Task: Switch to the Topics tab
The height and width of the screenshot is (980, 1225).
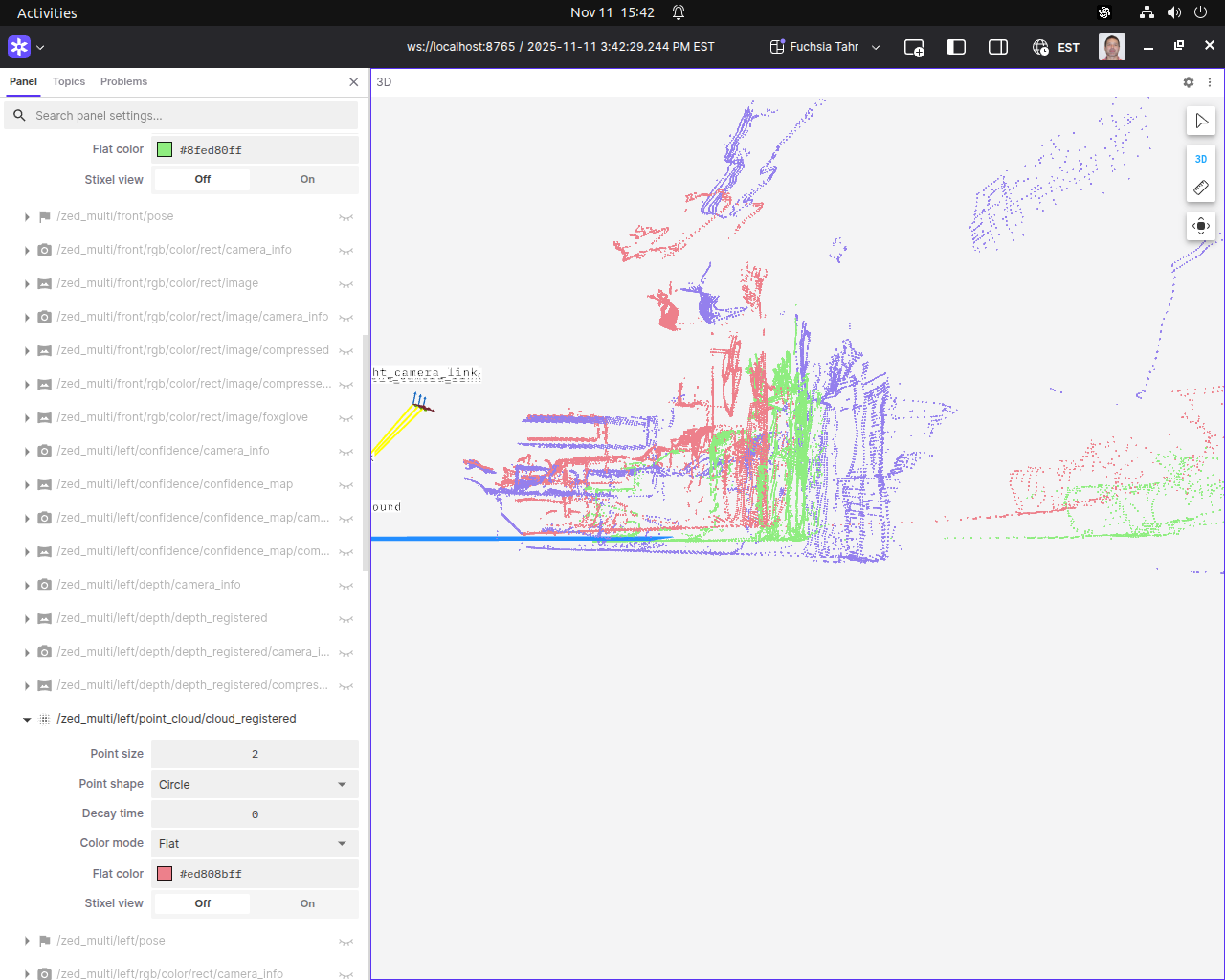Action: click(69, 82)
